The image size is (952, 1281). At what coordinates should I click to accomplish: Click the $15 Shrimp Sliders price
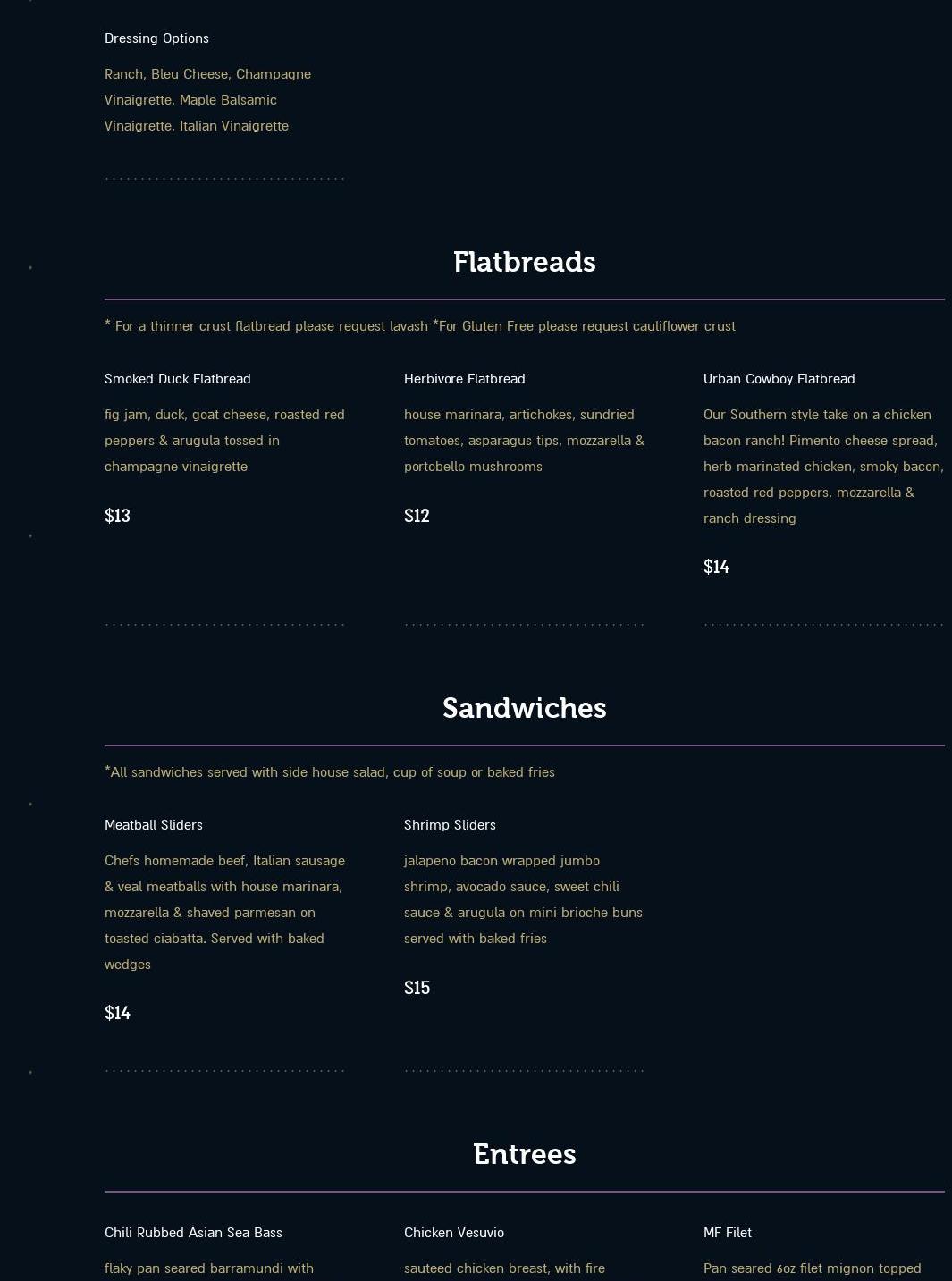417,988
